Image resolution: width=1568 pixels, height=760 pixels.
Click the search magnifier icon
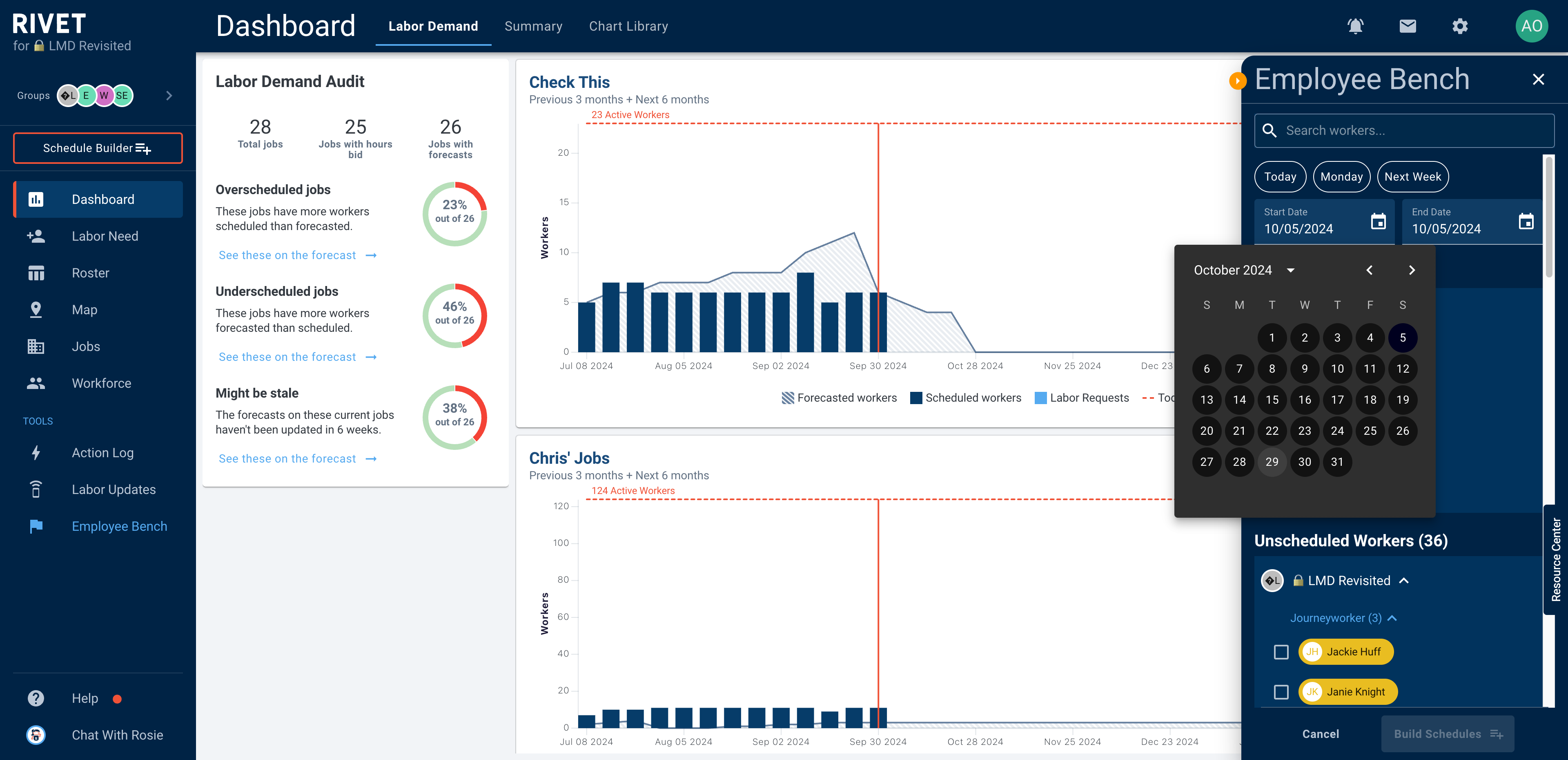[1270, 130]
